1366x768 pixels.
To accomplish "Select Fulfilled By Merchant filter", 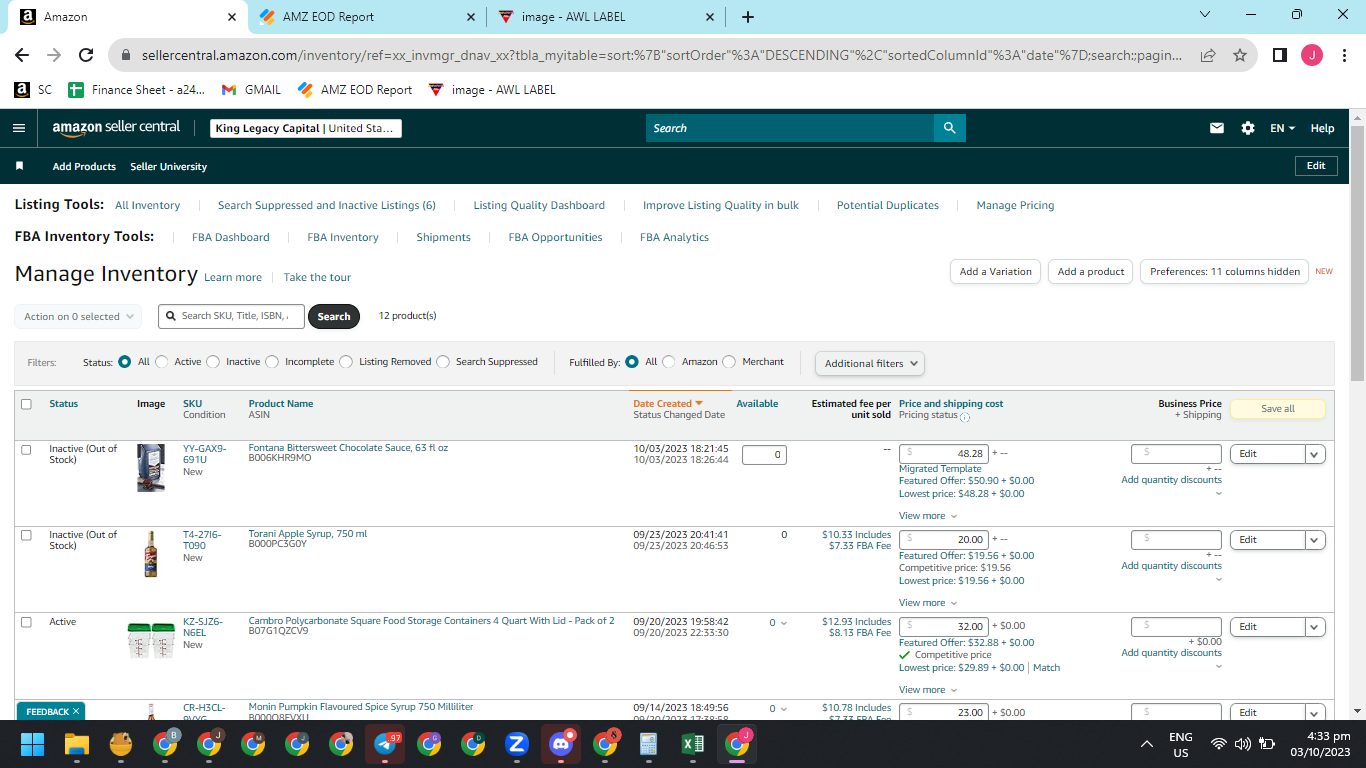I will (x=729, y=362).
